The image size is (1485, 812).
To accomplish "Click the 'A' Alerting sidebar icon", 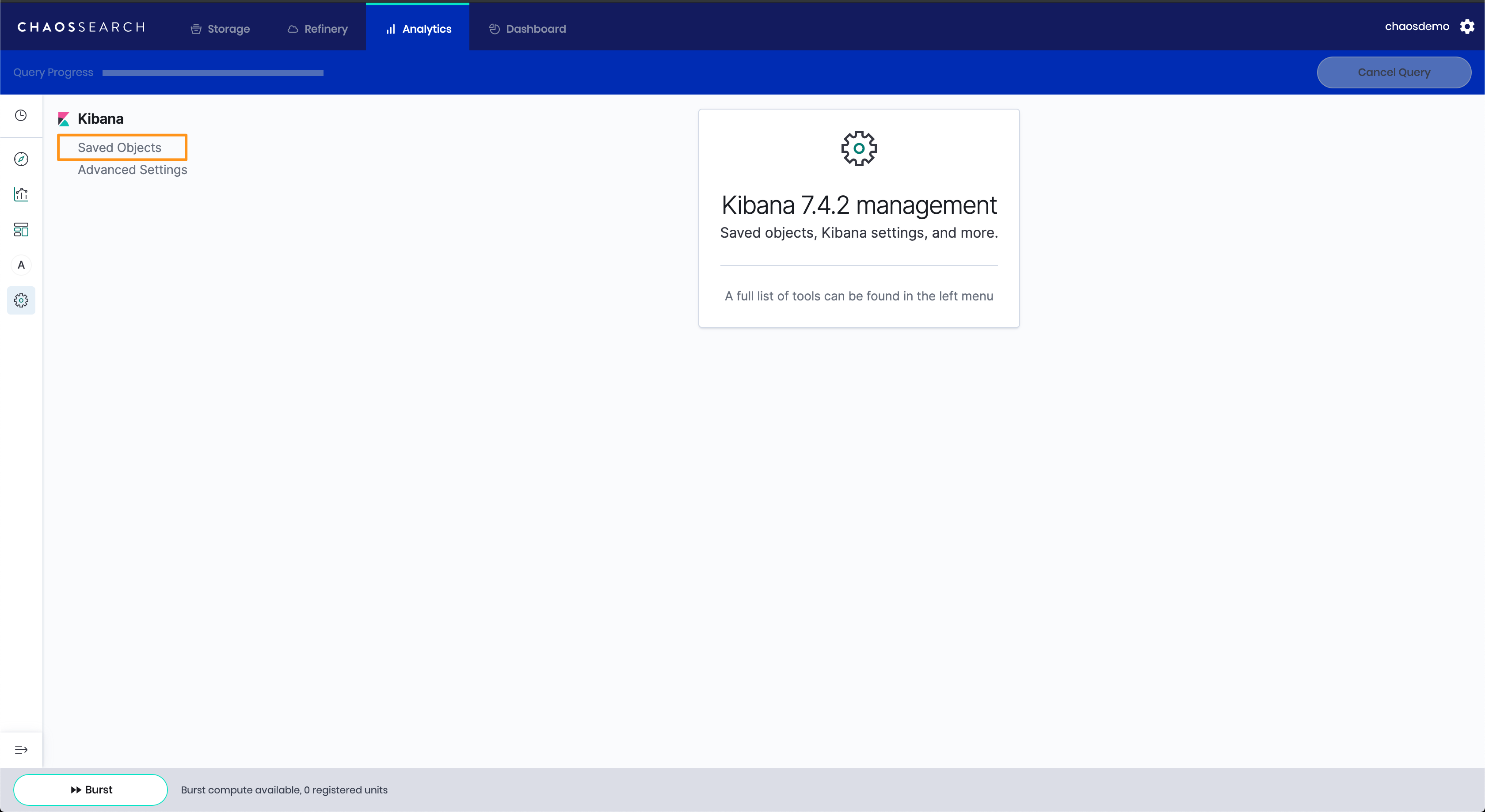I will [x=21, y=265].
